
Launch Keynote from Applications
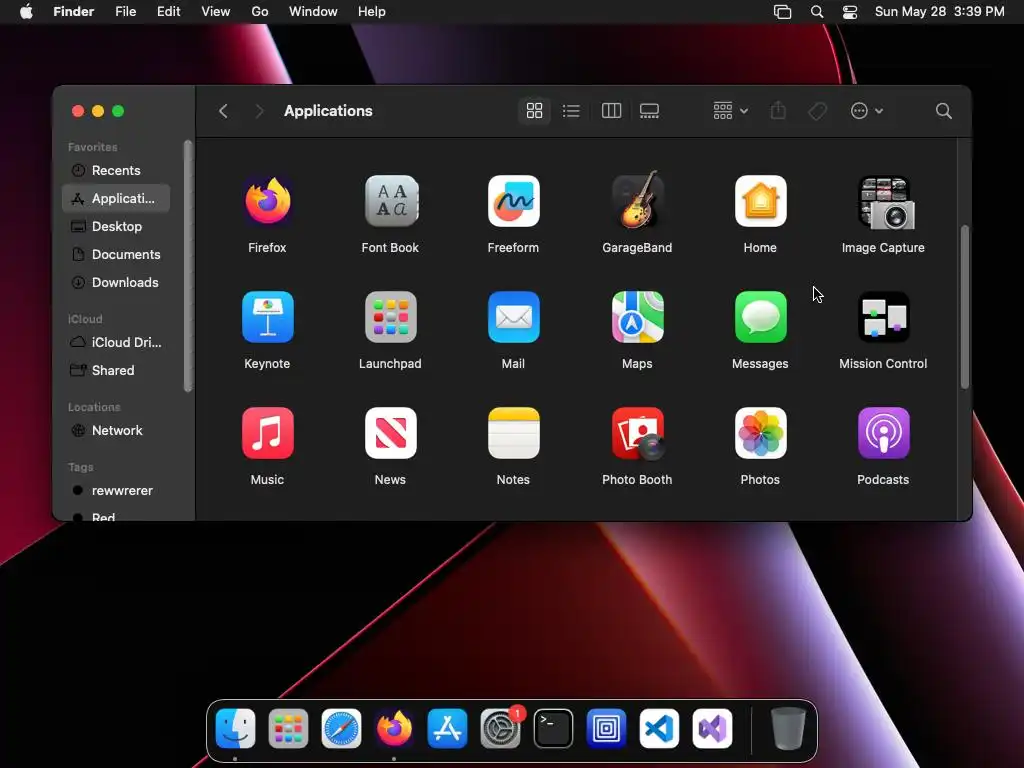click(267, 317)
